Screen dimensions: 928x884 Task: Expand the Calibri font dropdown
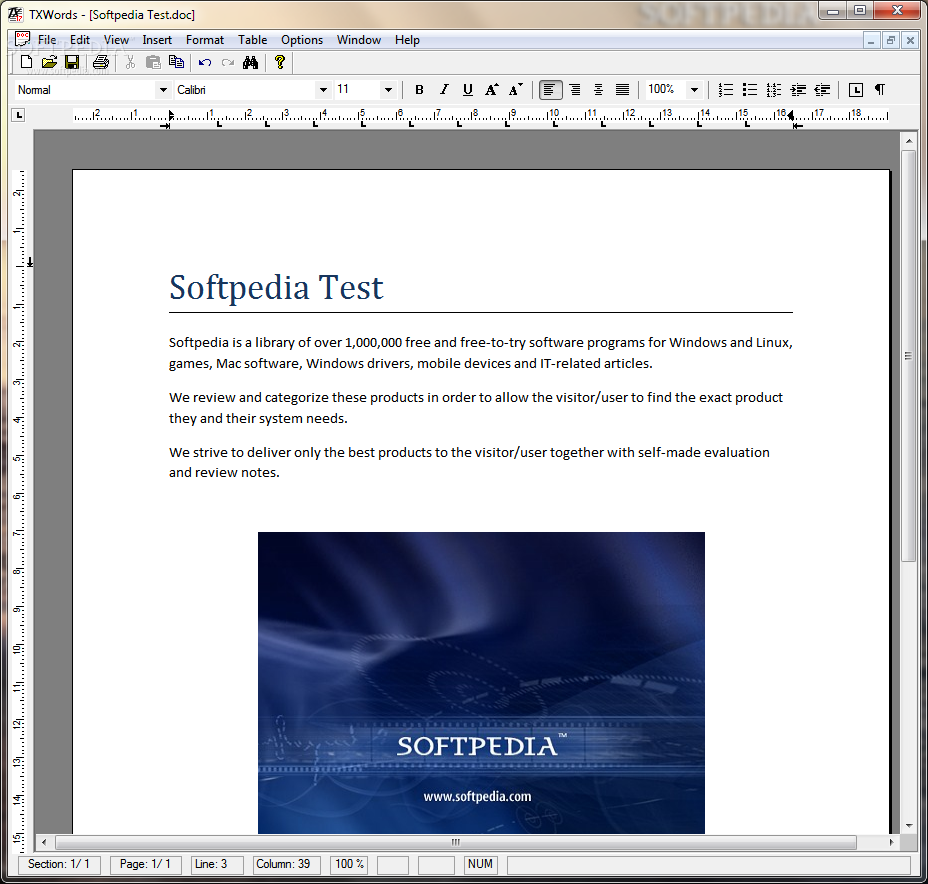click(323, 90)
